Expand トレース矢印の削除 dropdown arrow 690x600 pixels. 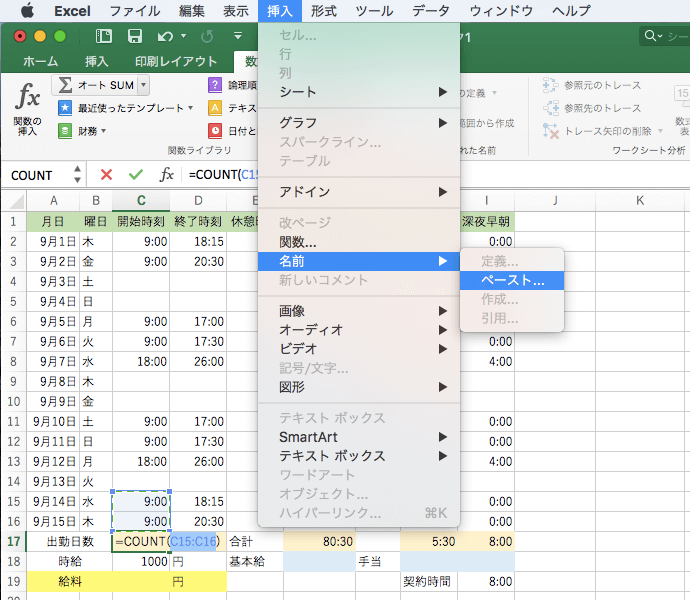pyautogui.click(x=660, y=131)
